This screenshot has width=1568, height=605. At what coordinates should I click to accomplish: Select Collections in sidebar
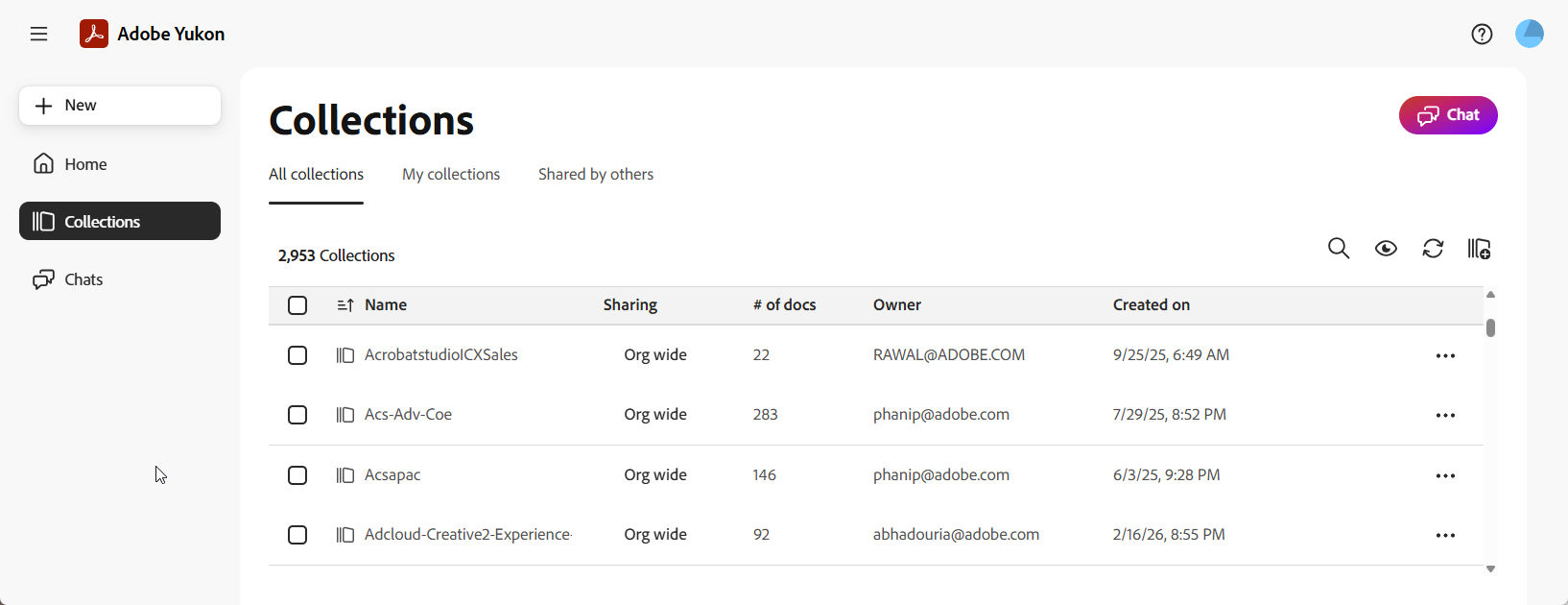120,221
